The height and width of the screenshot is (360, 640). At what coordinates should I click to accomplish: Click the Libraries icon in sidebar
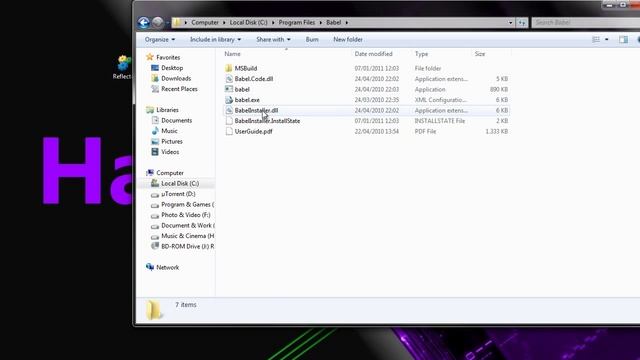[150, 110]
